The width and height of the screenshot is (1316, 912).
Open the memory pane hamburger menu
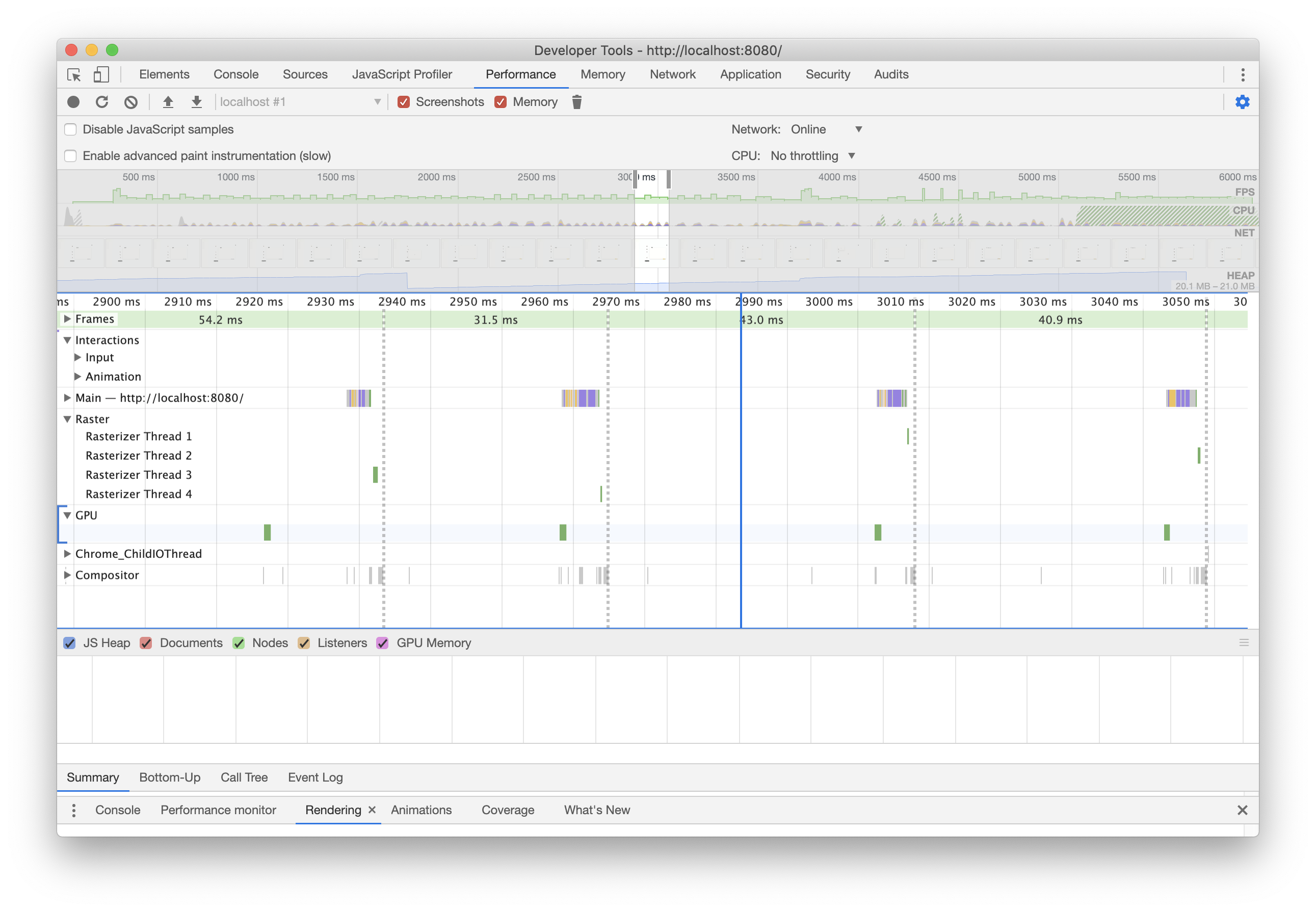pos(1244,643)
